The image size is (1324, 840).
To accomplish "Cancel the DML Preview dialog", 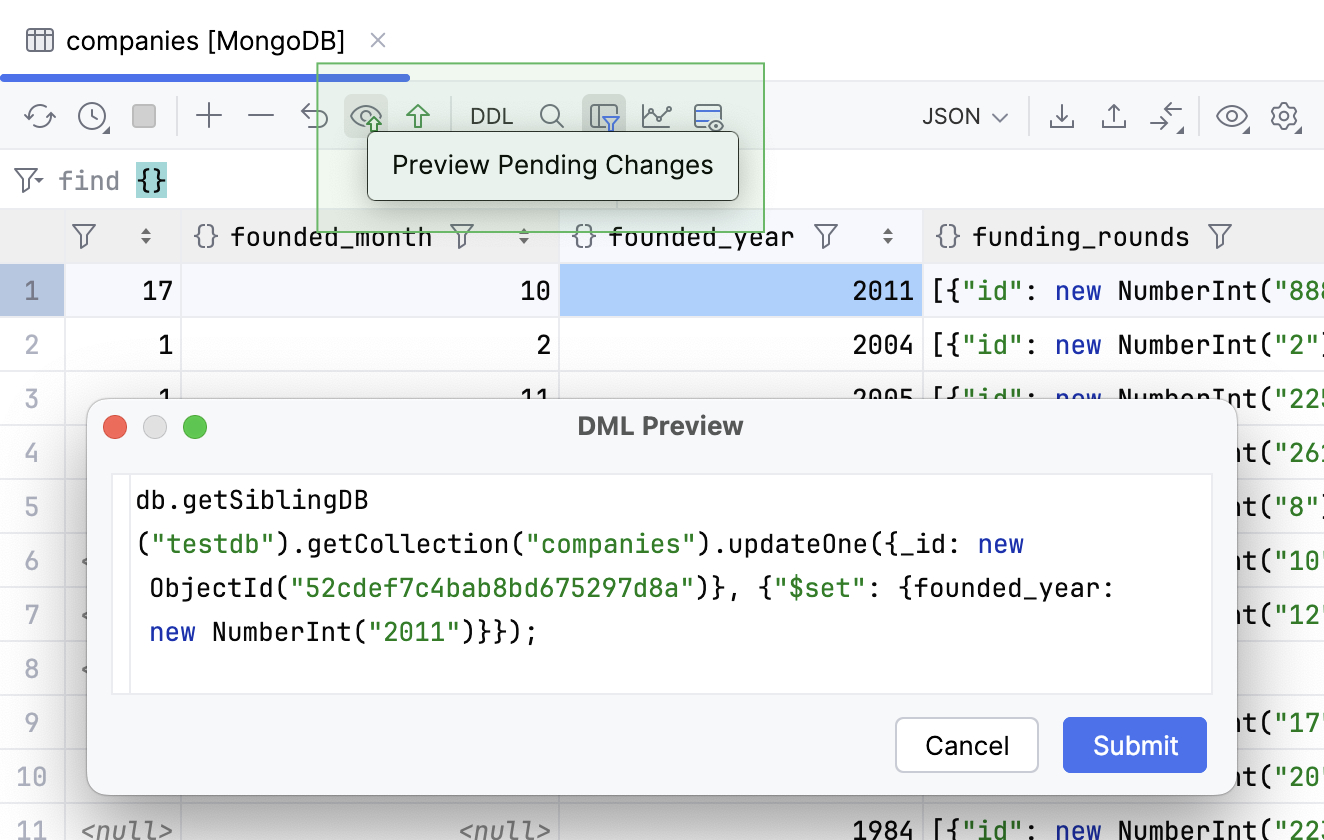I will [x=966, y=745].
